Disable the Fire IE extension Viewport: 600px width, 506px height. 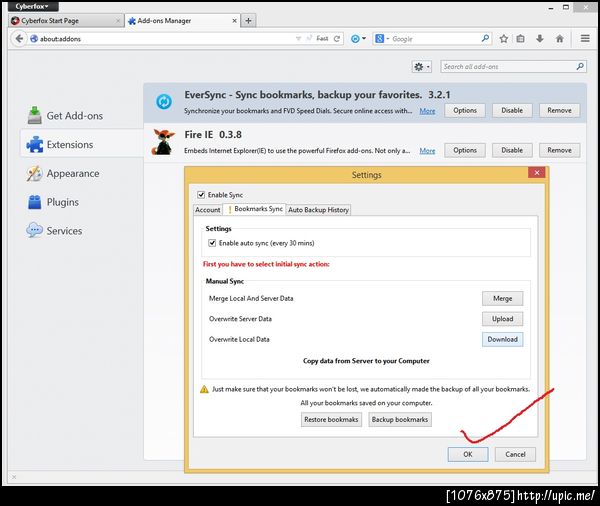pyautogui.click(x=512, y=150)
